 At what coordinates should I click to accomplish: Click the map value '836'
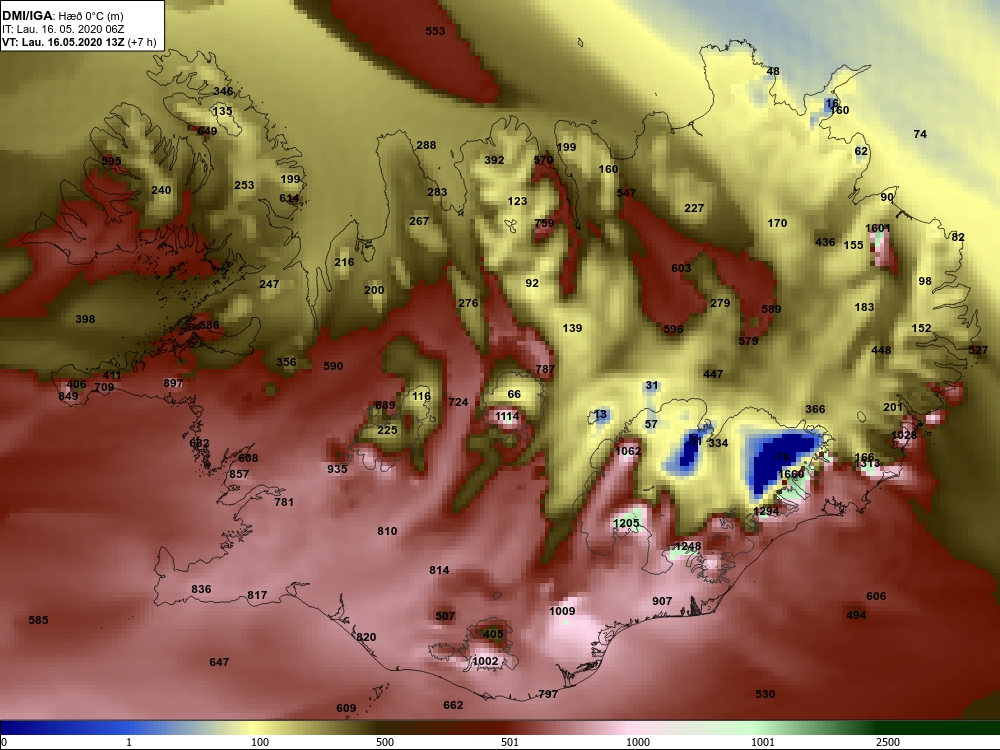(x=201, y=589)
